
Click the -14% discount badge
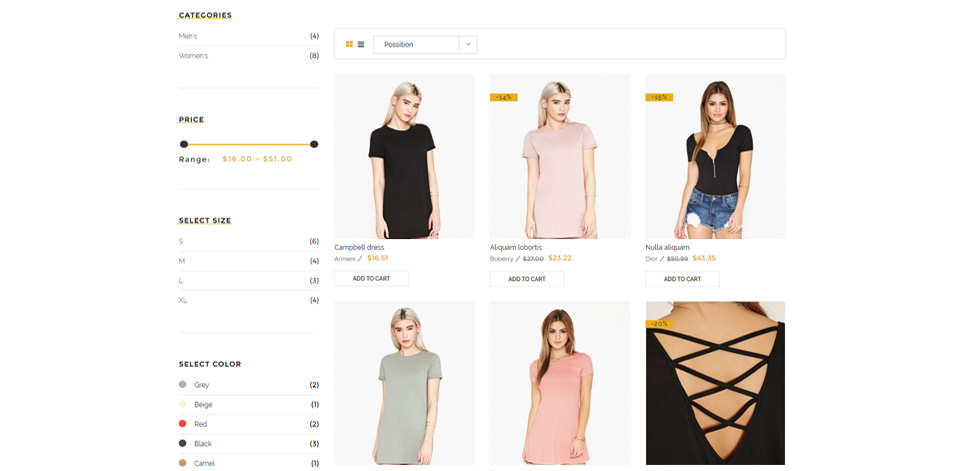pyautogui.click(x=504, y=97)
